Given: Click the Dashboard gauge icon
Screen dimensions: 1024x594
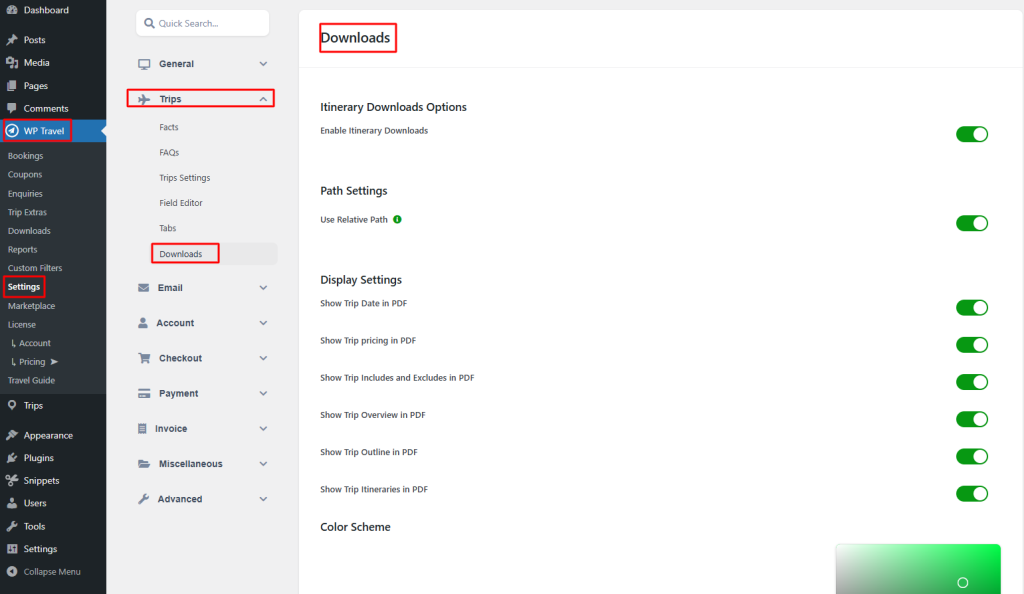Looking at the screenshot, I should (12, 10).
